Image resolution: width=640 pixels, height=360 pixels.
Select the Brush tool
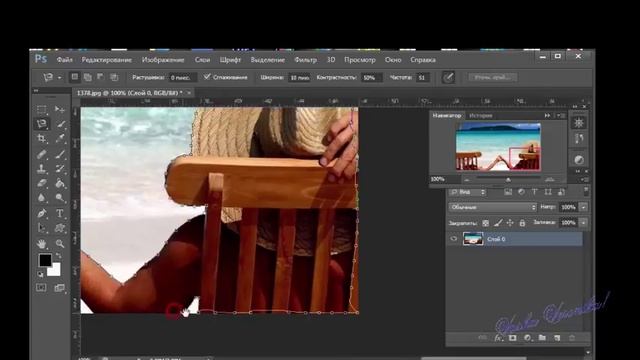60,154
